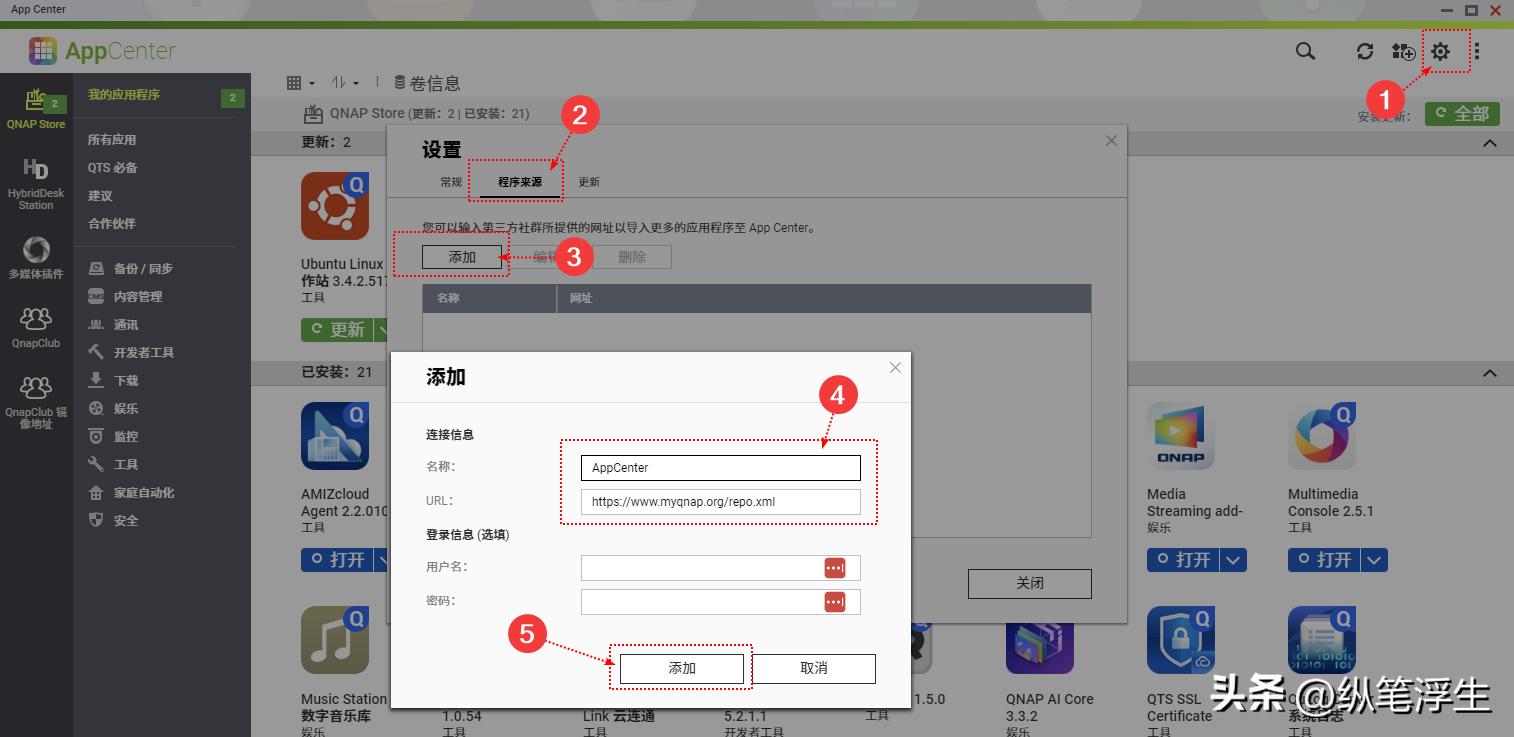Collapse the 已安装 section
The width and height of the screenshot is (1514, 737).
pyautogui.click(x=1489, y=373)
